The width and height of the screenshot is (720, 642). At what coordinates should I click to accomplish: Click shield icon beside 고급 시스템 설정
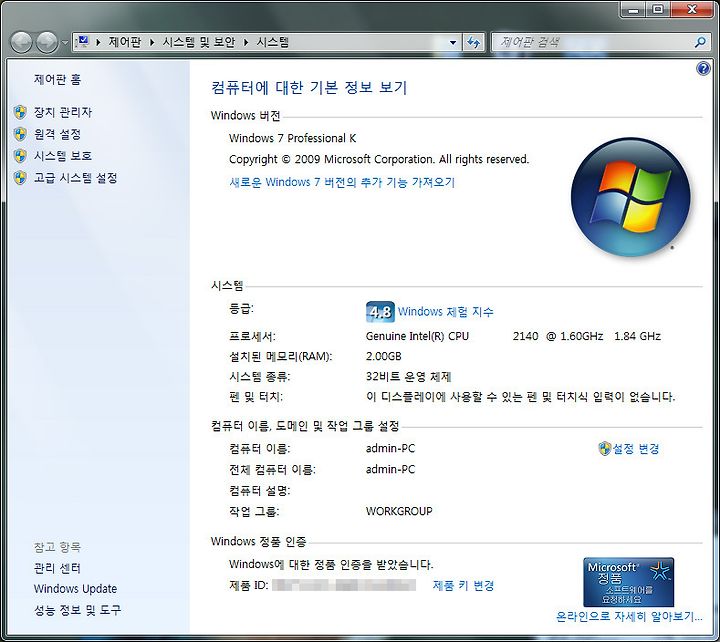point(20,178)
